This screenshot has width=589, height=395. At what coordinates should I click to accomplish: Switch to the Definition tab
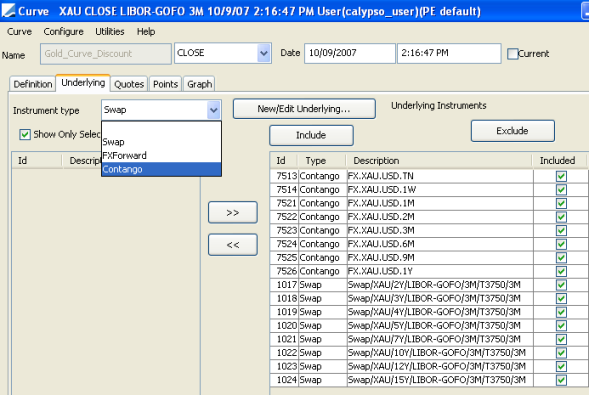coord(33,84)
